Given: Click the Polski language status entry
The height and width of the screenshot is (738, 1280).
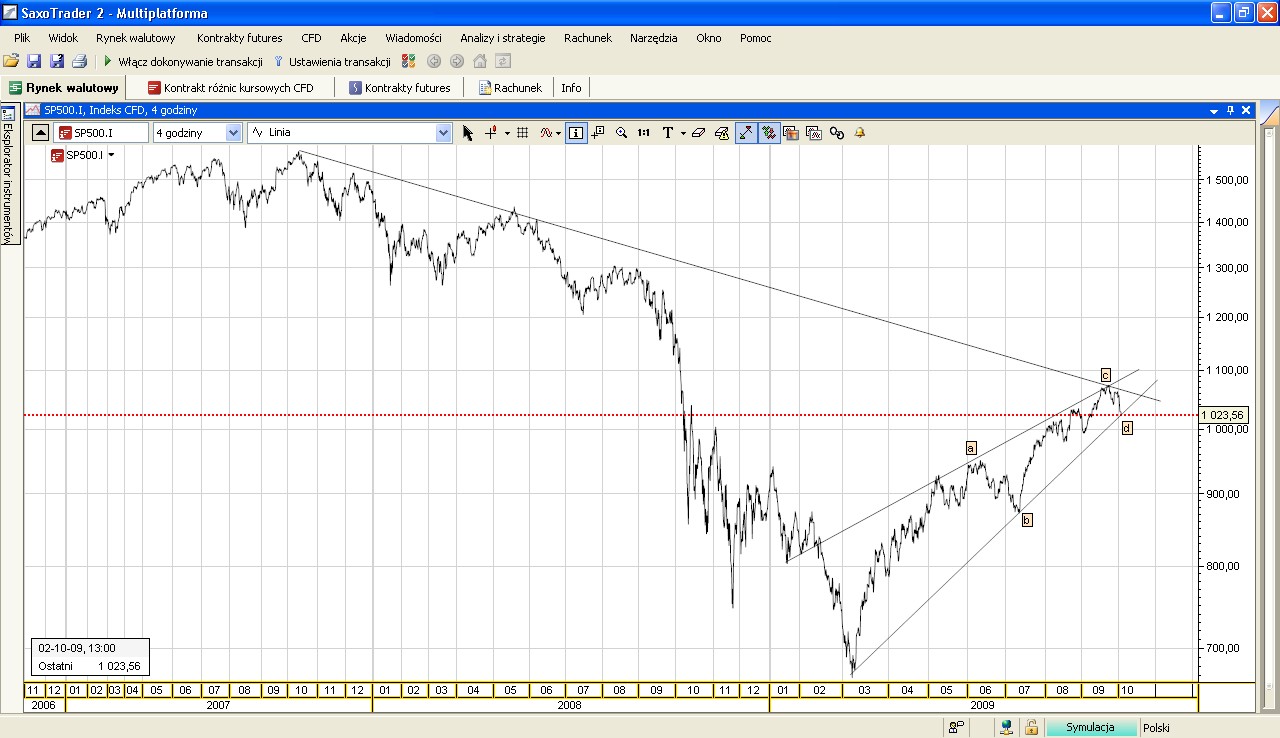Looking at the screenshot, I should pyautogui.click(x=1156, y=728).
